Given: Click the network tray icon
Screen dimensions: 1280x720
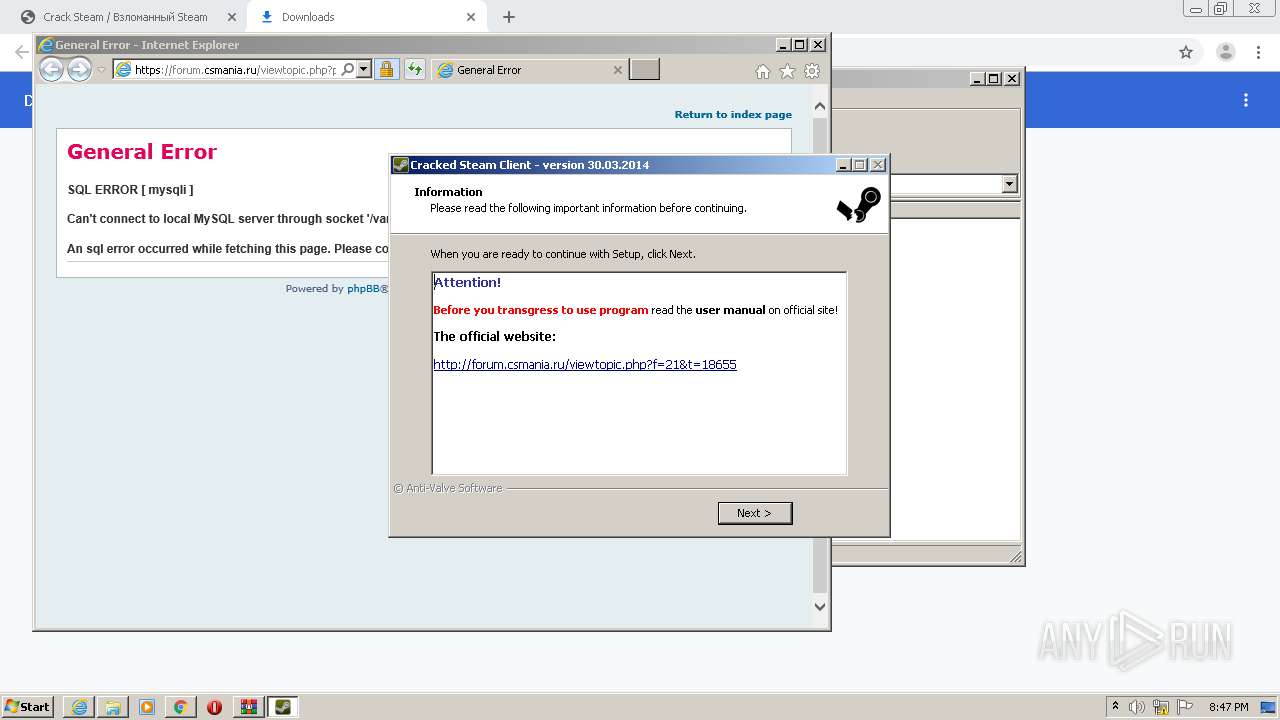Looking at the screenshot, I should (1161, 707).
